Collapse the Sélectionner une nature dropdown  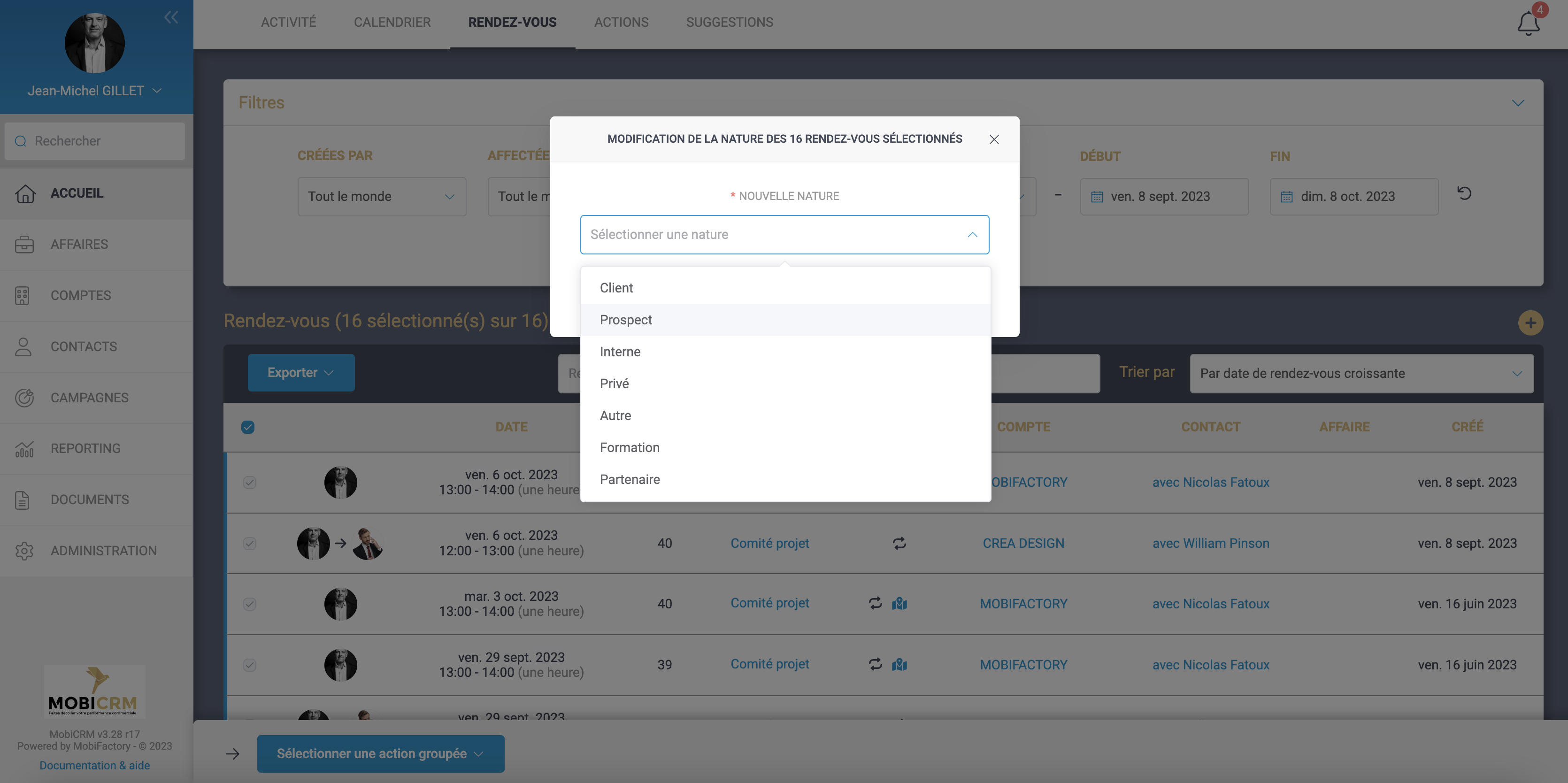972,234
